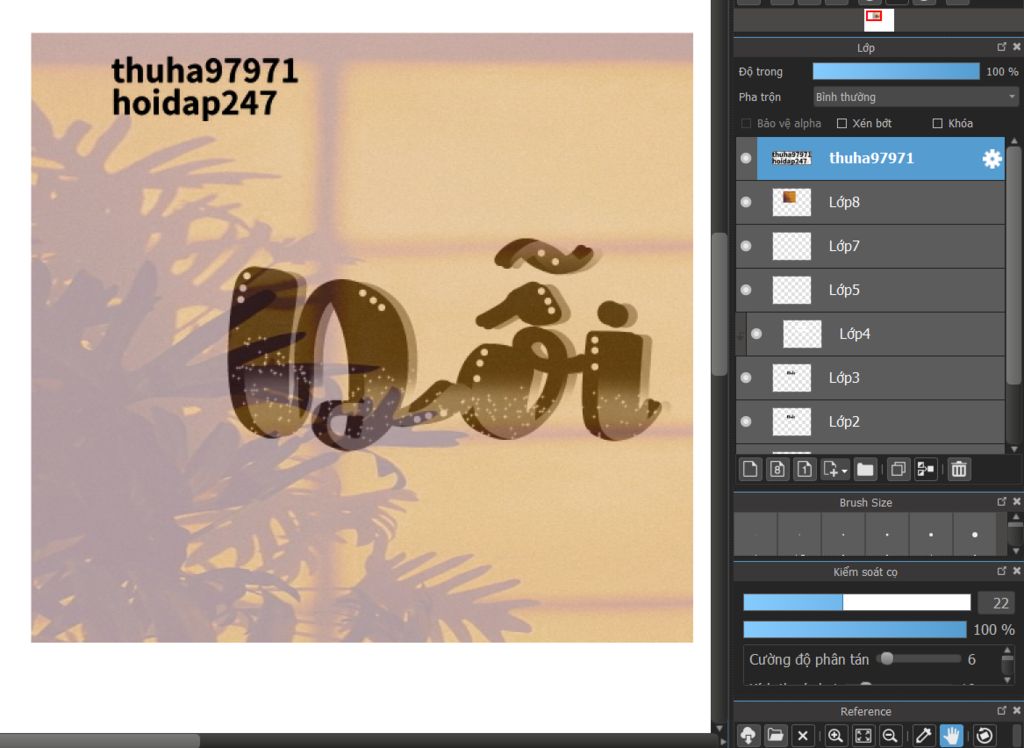
Task: Pop out the Lớp panel
Action: click(1002, 47)
